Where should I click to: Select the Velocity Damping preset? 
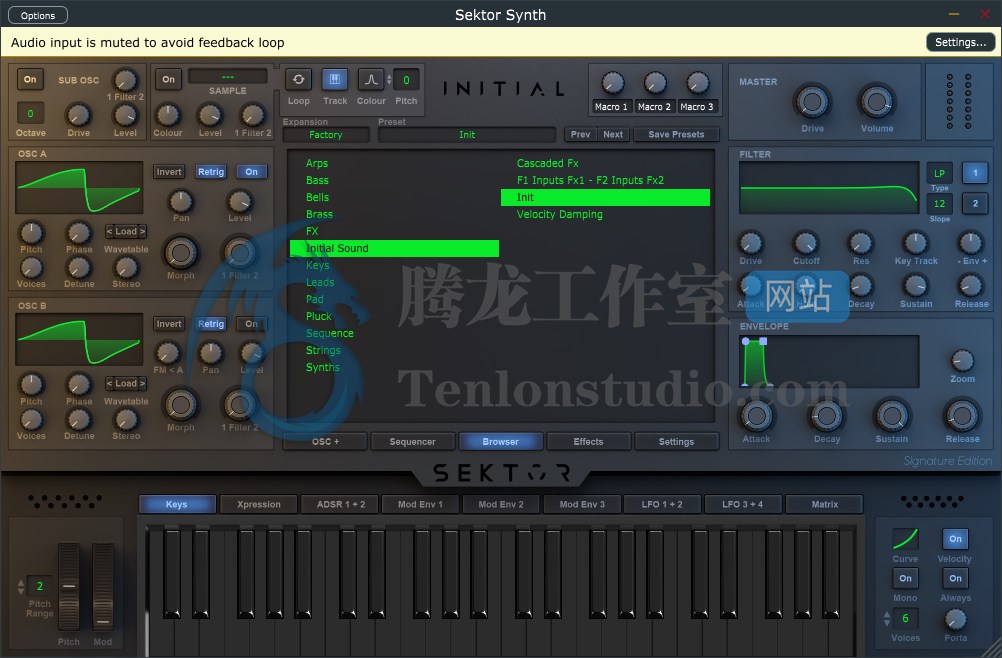pyautogui.click(x=560, y=214)
